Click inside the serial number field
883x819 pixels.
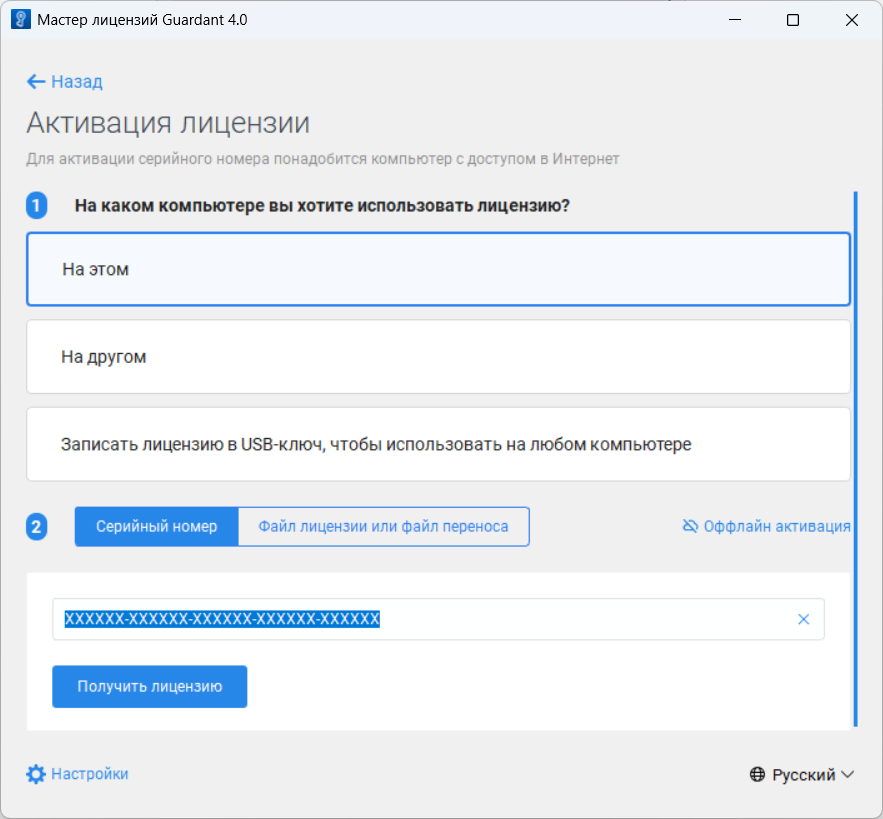(x=580, y=619)
